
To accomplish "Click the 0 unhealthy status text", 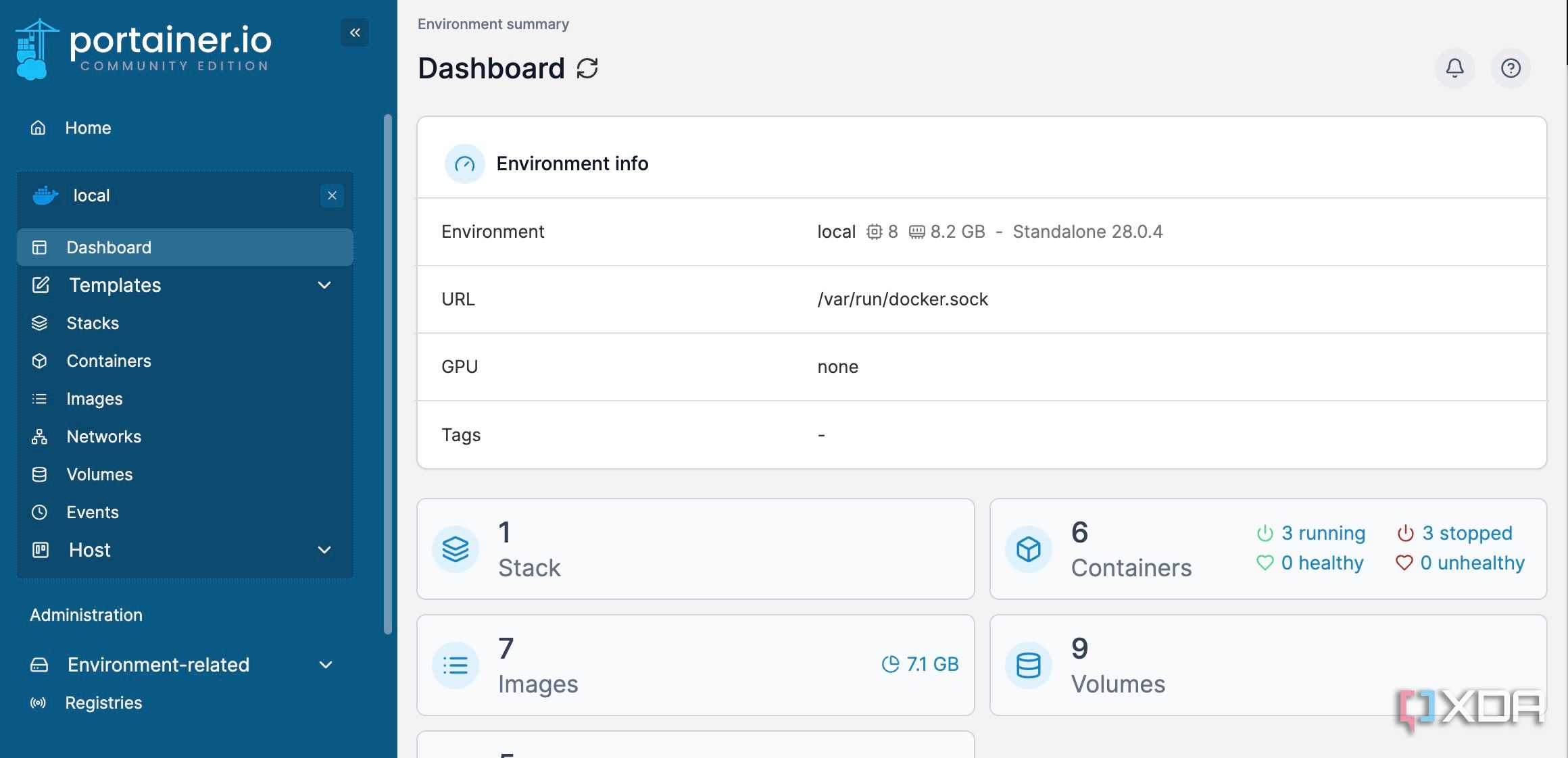I will point(1473,563).
